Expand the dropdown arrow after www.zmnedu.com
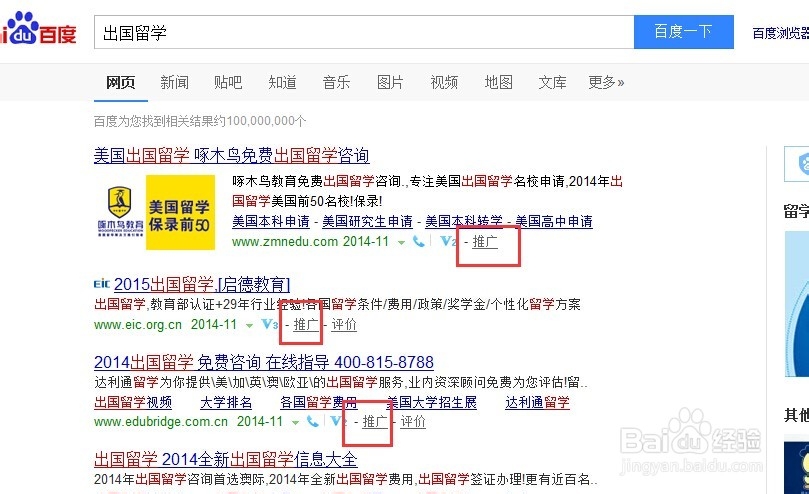 pos(401,242)
